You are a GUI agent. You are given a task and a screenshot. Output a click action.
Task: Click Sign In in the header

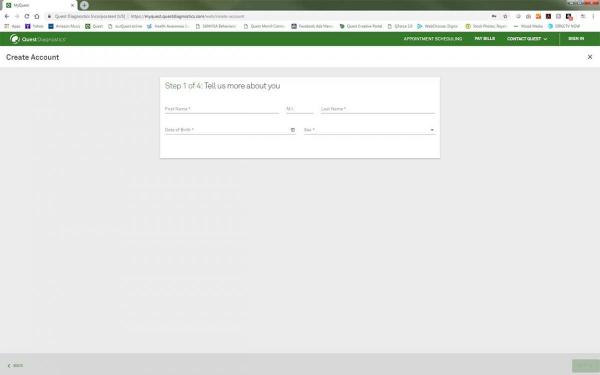coord(576,39)
